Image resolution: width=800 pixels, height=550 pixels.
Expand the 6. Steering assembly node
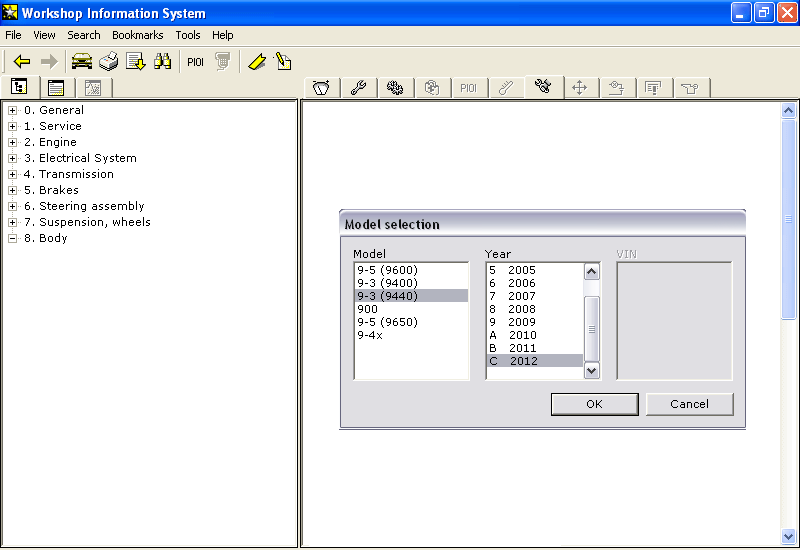pyautogui.click(x=12, y=207)
